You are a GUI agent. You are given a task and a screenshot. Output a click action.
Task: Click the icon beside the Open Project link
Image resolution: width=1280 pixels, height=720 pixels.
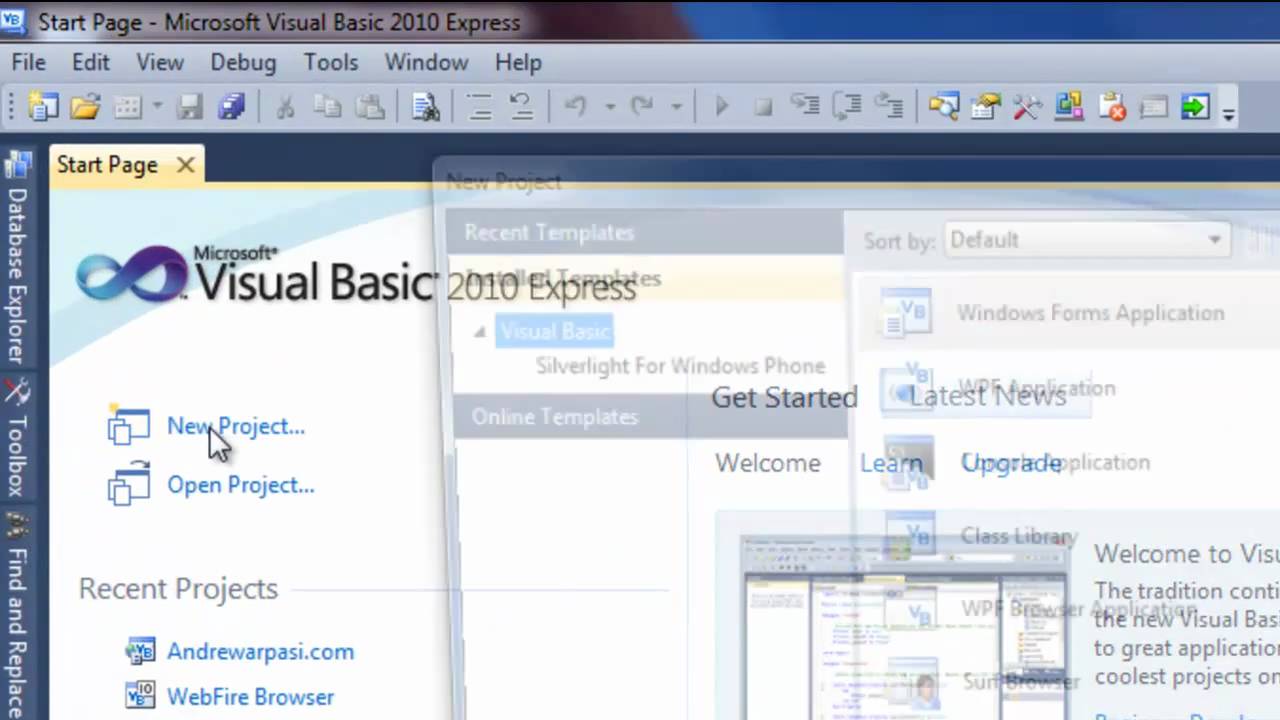pos(128,484)
